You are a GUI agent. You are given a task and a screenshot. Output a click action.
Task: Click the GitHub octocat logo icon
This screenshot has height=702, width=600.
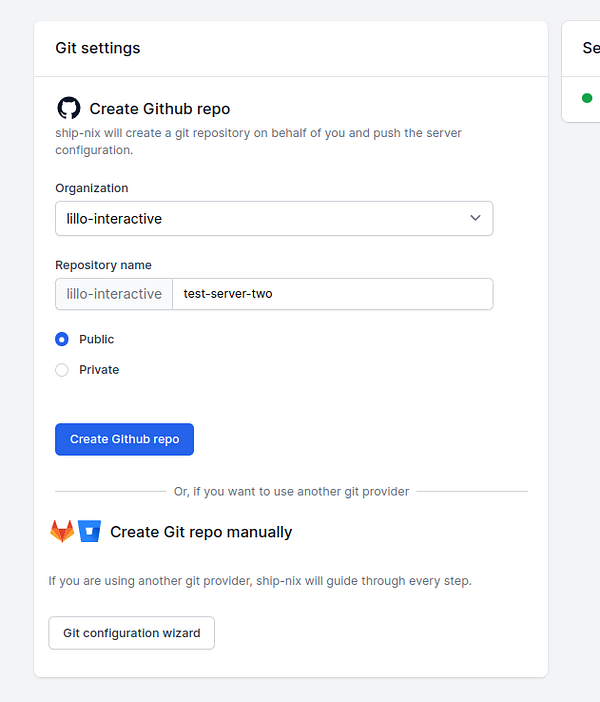68,108
